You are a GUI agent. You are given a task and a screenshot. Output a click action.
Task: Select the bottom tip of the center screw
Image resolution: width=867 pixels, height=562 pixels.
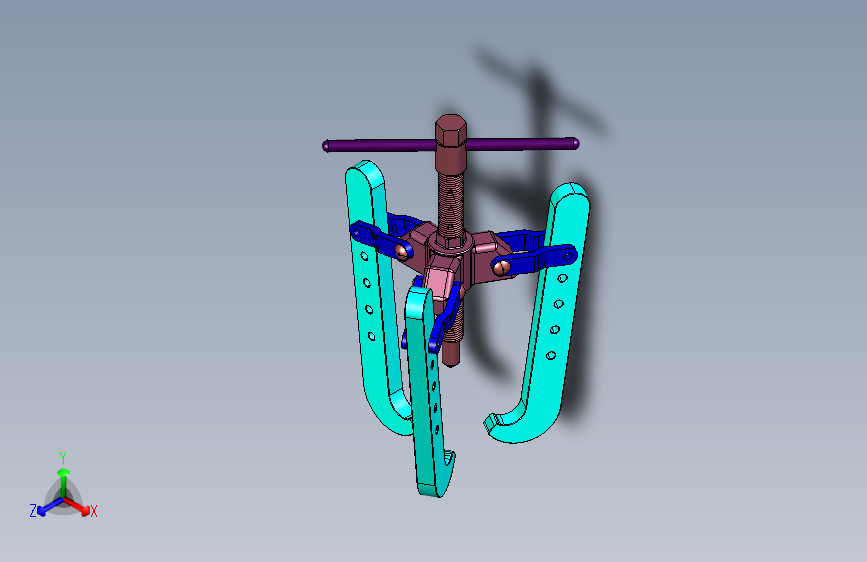click(x=451, y=354)
